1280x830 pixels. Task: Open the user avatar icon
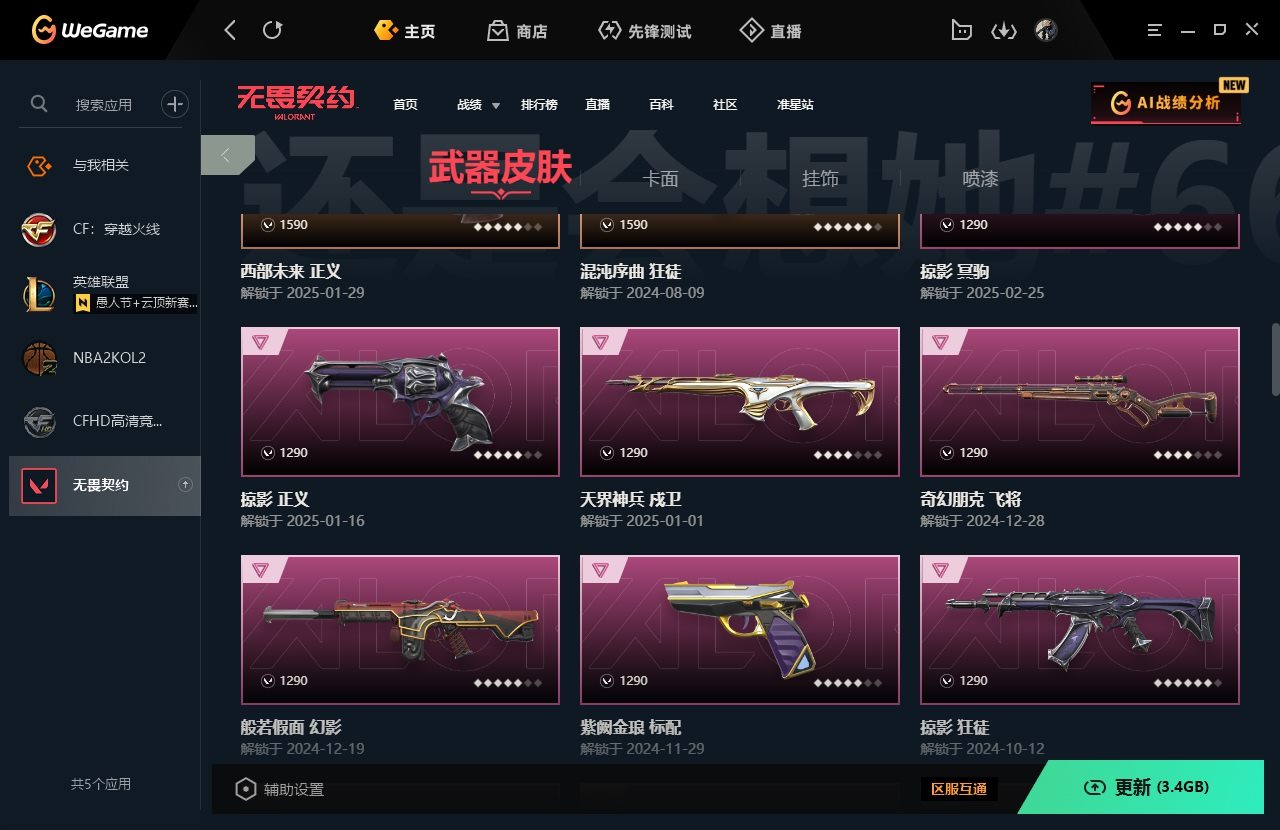pos(1046,31)
